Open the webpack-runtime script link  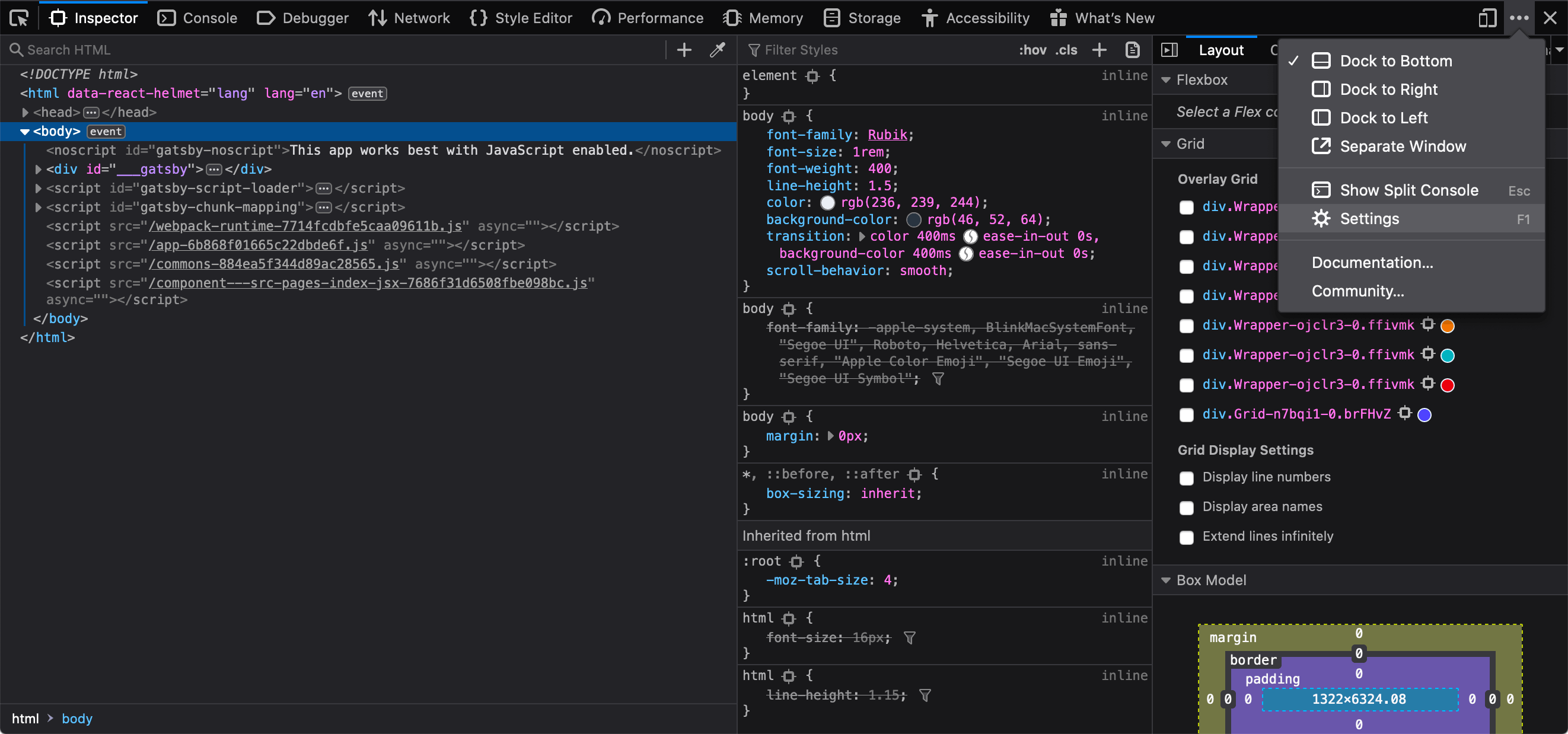click(305, 226)
